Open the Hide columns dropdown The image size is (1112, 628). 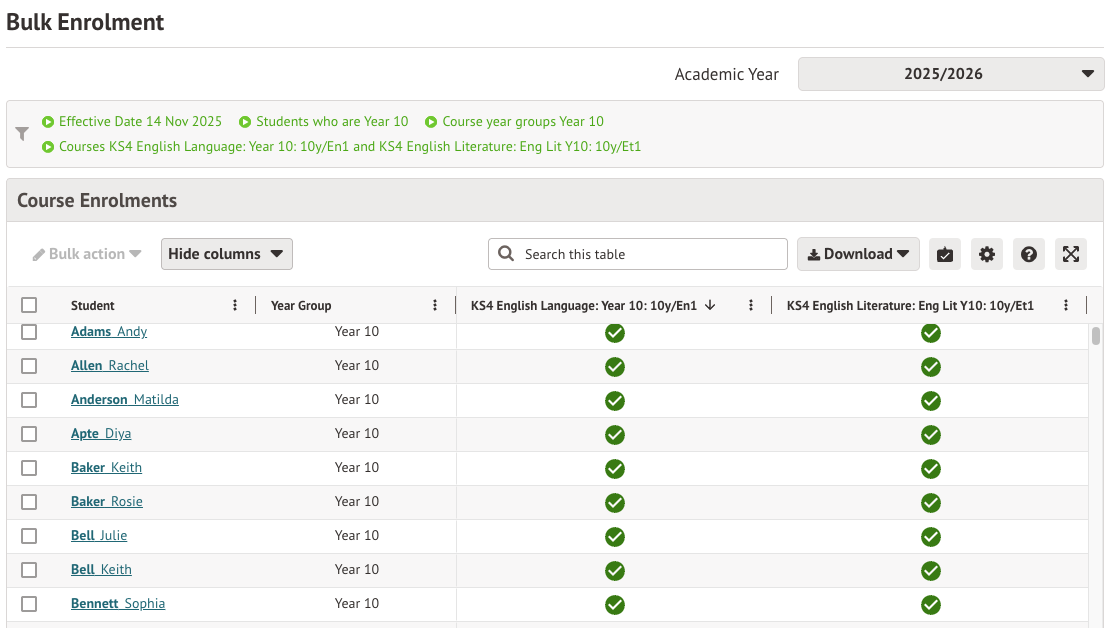[x=226, y=254]
